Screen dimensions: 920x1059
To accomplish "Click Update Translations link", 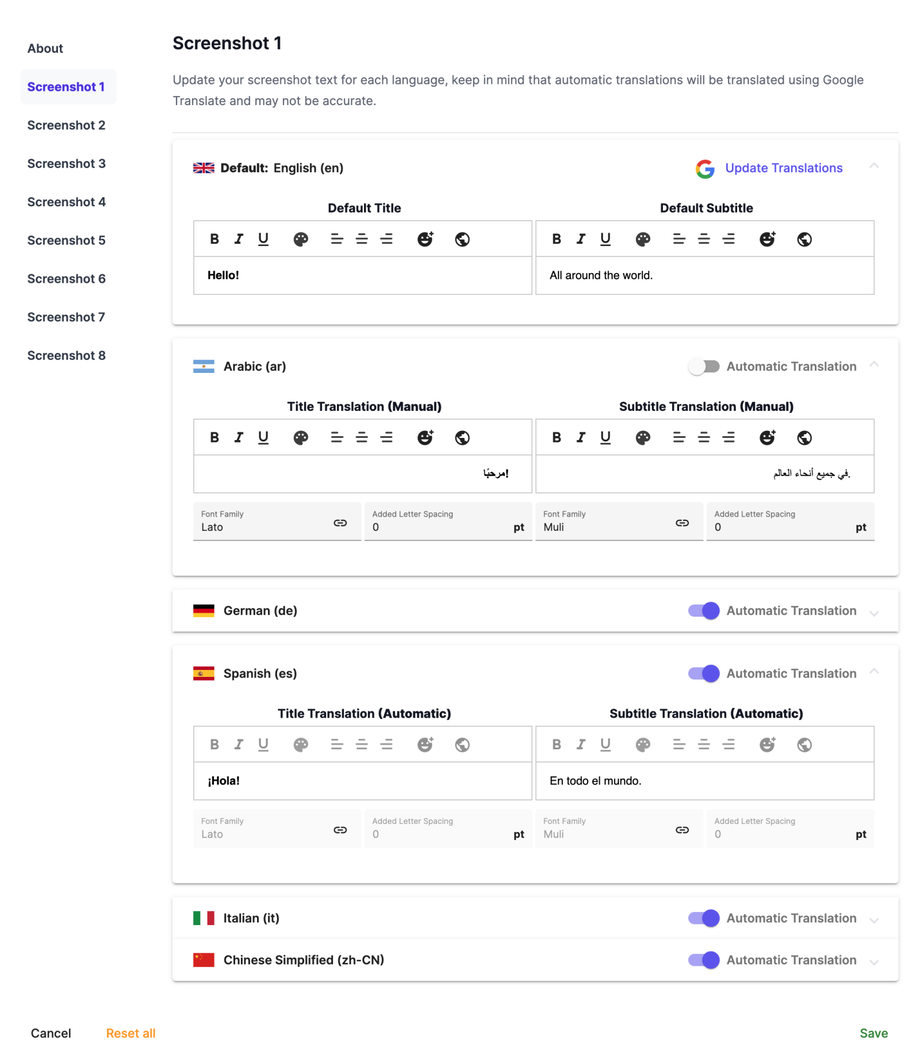I will 783,168.
